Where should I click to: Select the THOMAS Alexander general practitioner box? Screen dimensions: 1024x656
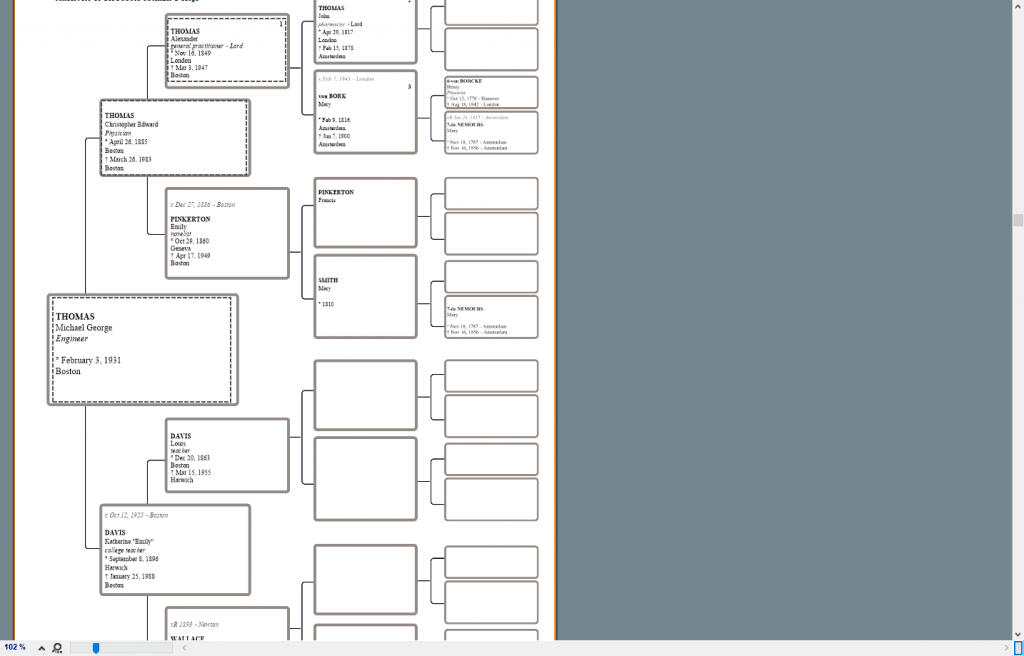pos(226,50)
